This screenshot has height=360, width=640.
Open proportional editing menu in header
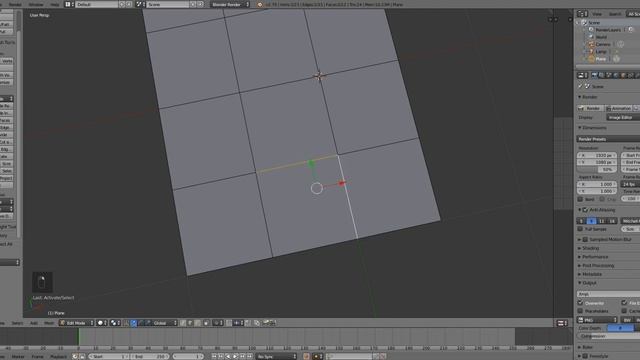(x=218, y=323)
